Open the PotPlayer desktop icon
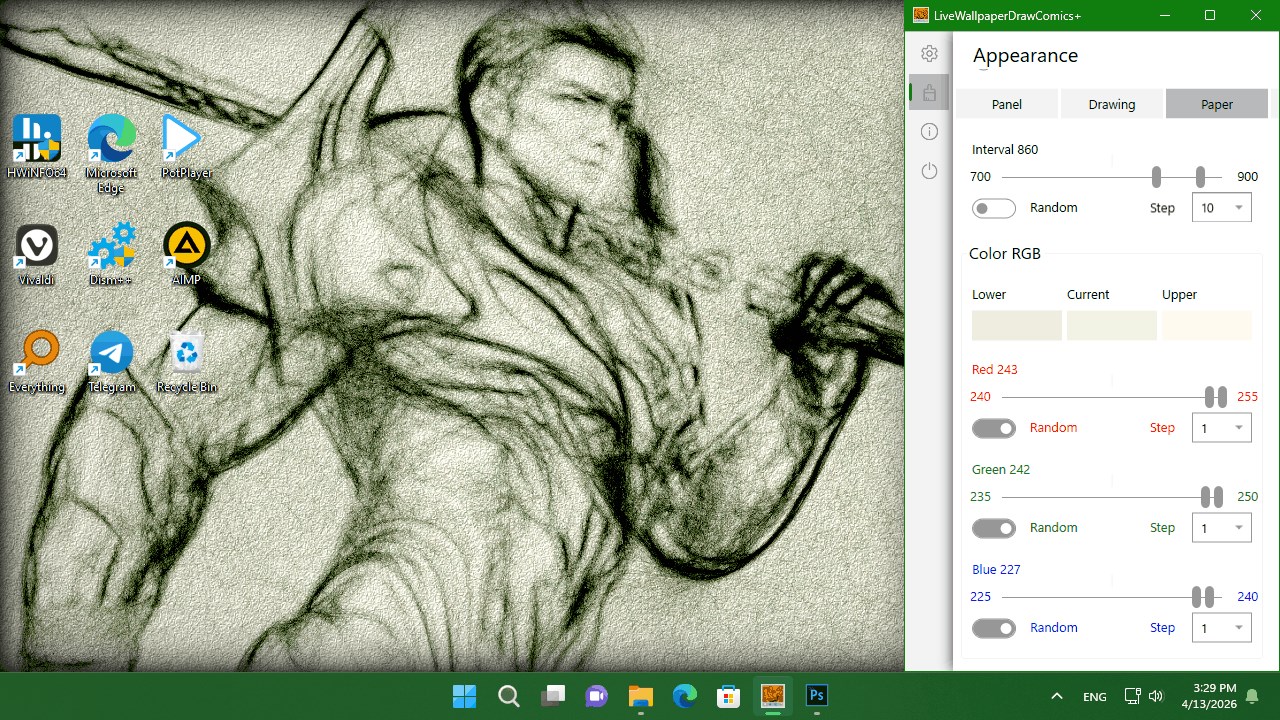 [x=186, y=146]
